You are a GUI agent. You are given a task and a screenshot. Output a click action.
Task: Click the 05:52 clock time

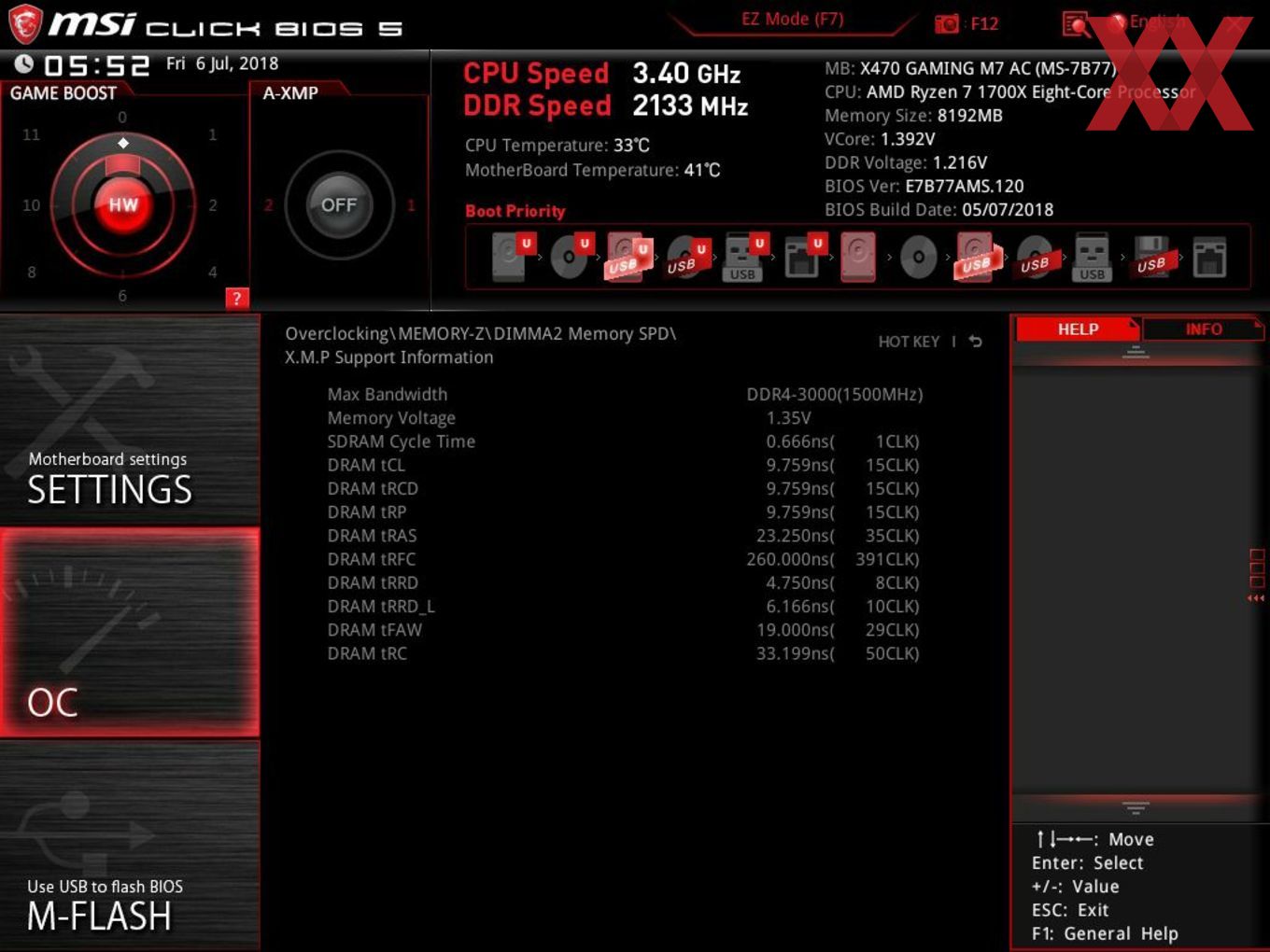[x=97, y=66]
